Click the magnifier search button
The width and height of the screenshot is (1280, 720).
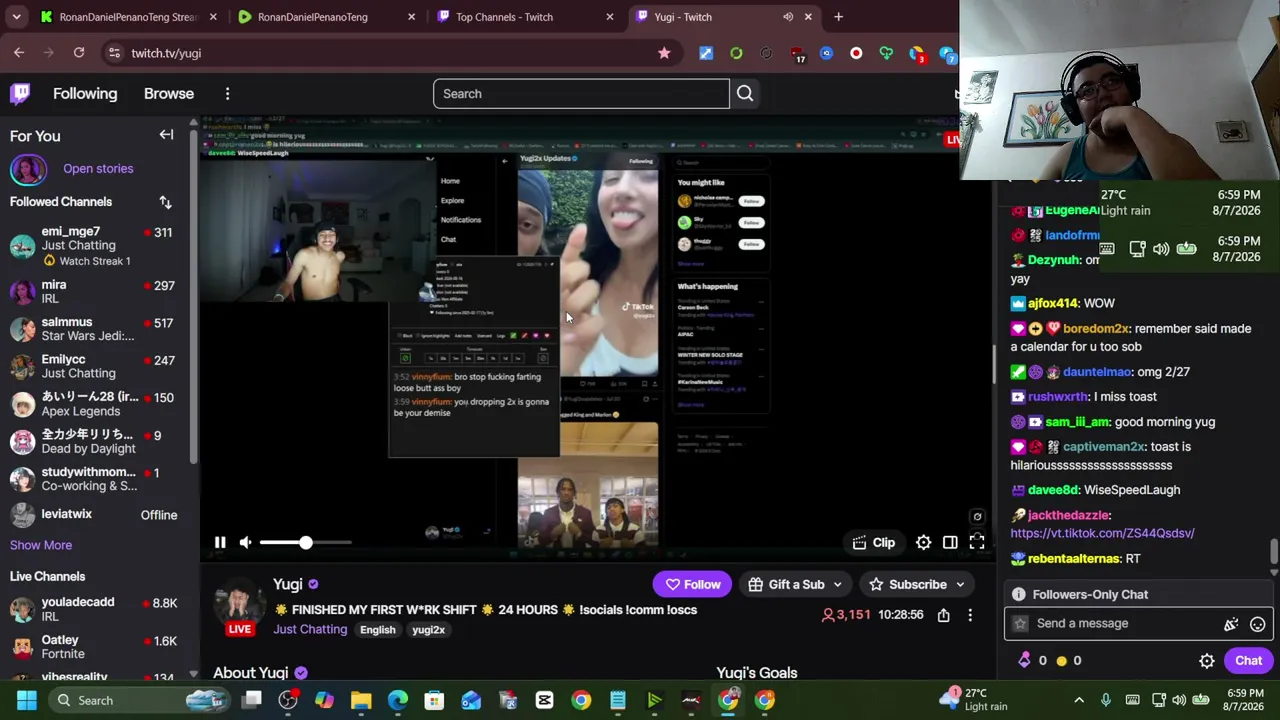point(745,93)
